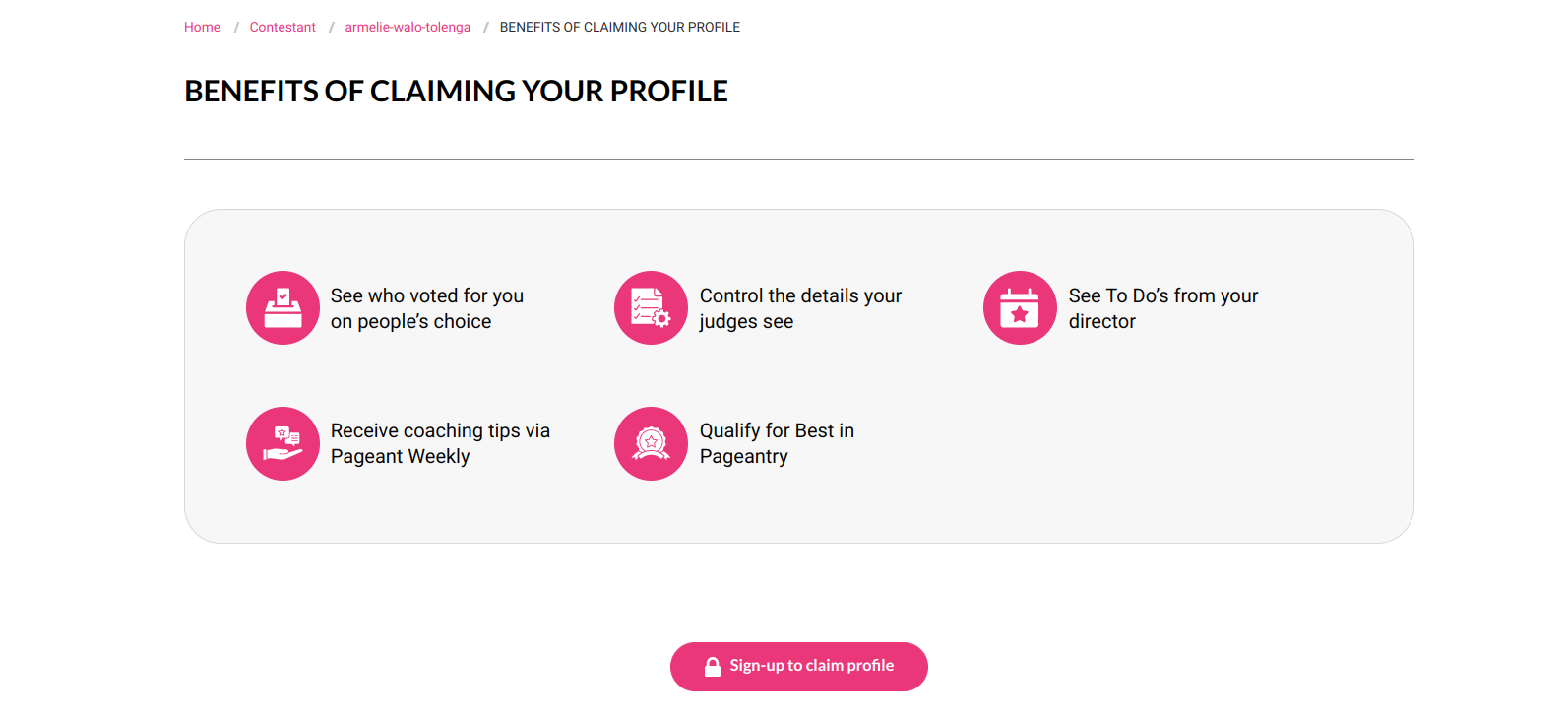Click the lock icon on sign-up button
The image size is (1568, 720).
pos(713,667)
